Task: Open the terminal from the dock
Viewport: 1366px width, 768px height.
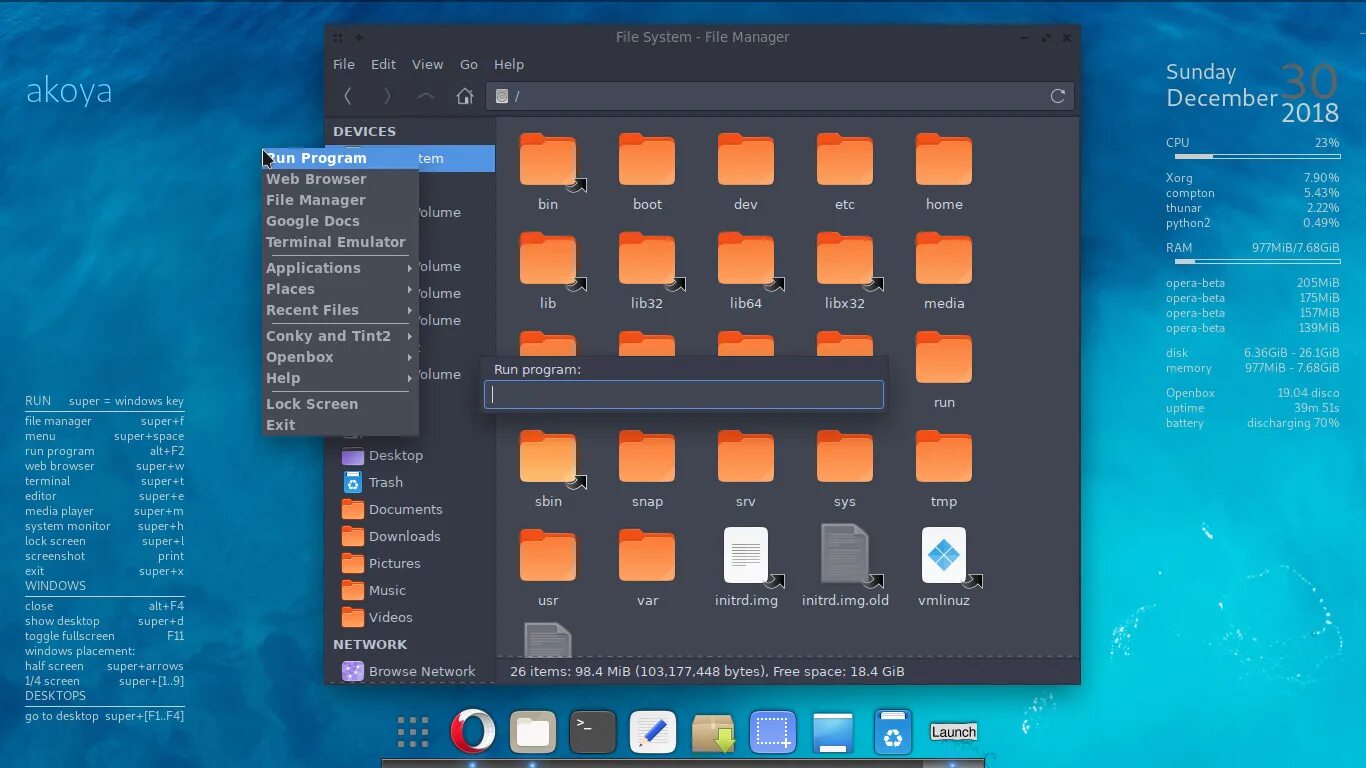Action: (x=592, y=732)
